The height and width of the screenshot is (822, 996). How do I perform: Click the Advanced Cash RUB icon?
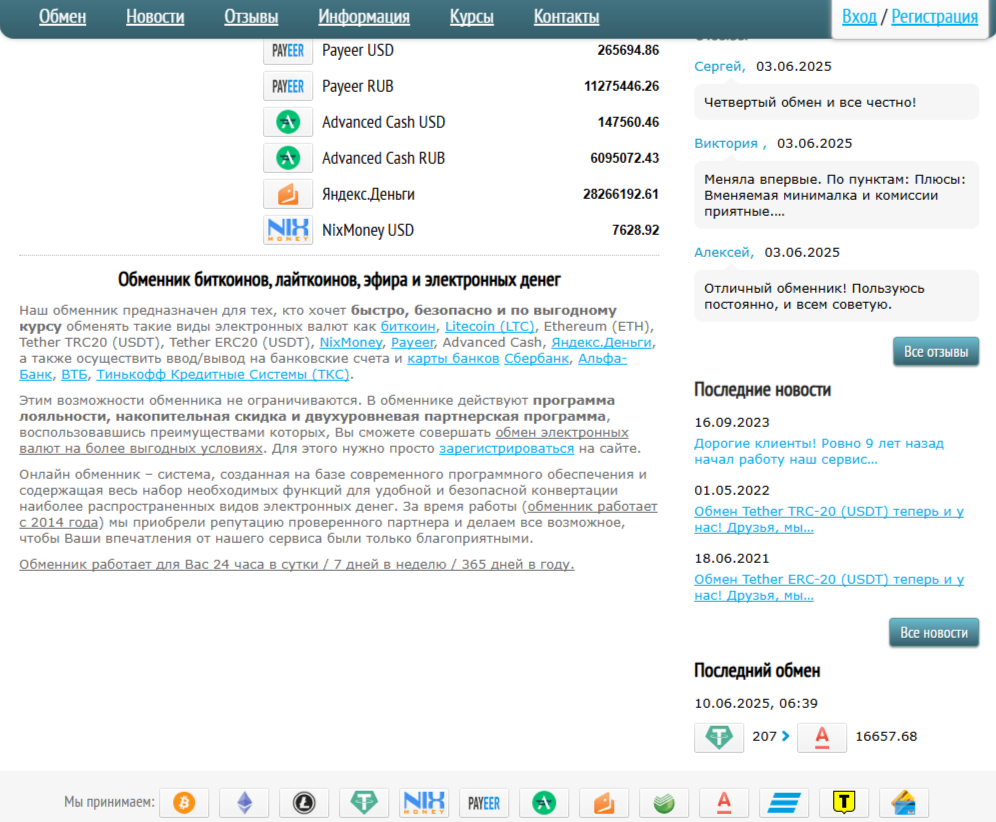pos(288,158)
